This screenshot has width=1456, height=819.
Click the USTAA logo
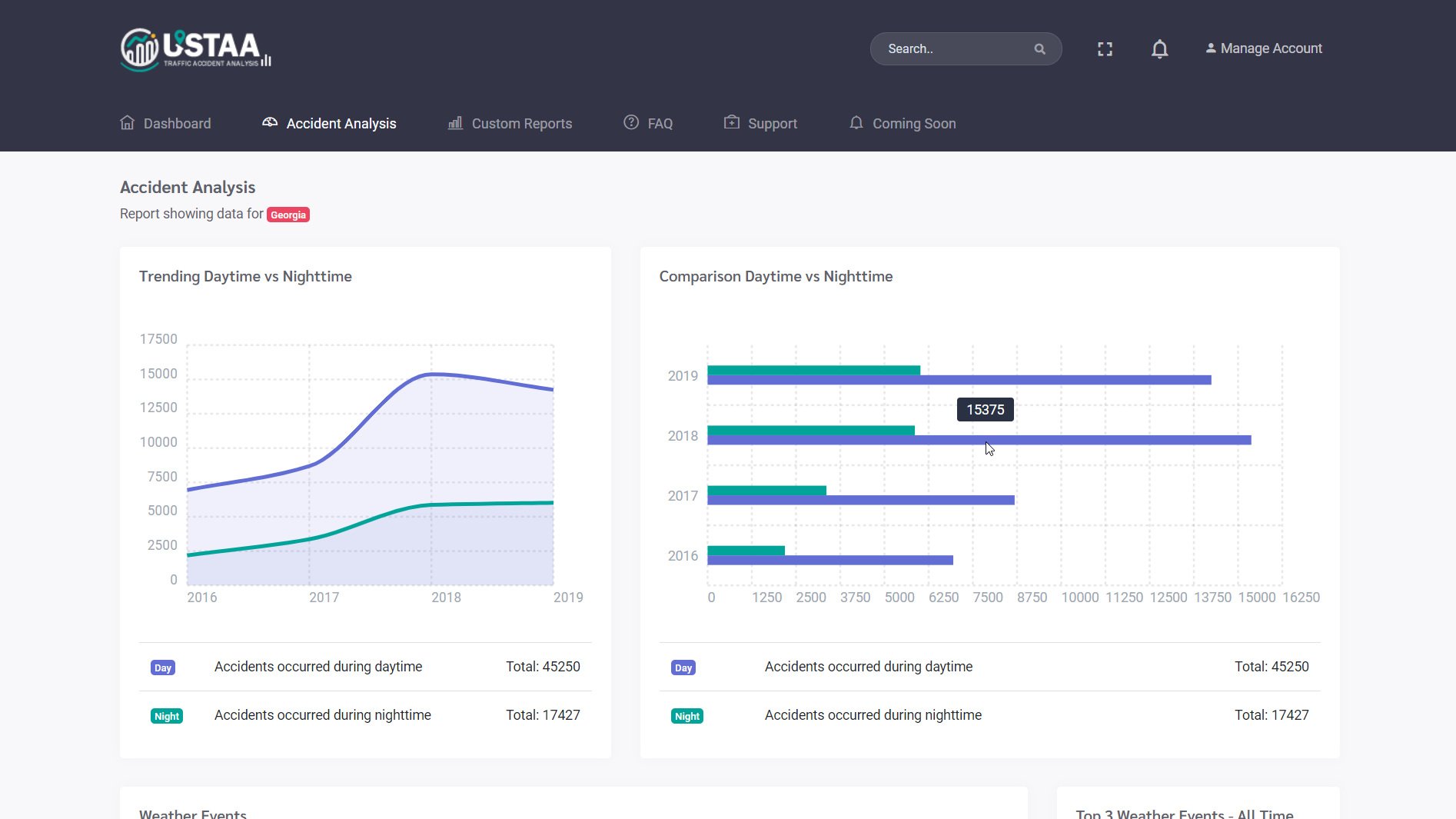pyautogui.click(x=196, y=49)
